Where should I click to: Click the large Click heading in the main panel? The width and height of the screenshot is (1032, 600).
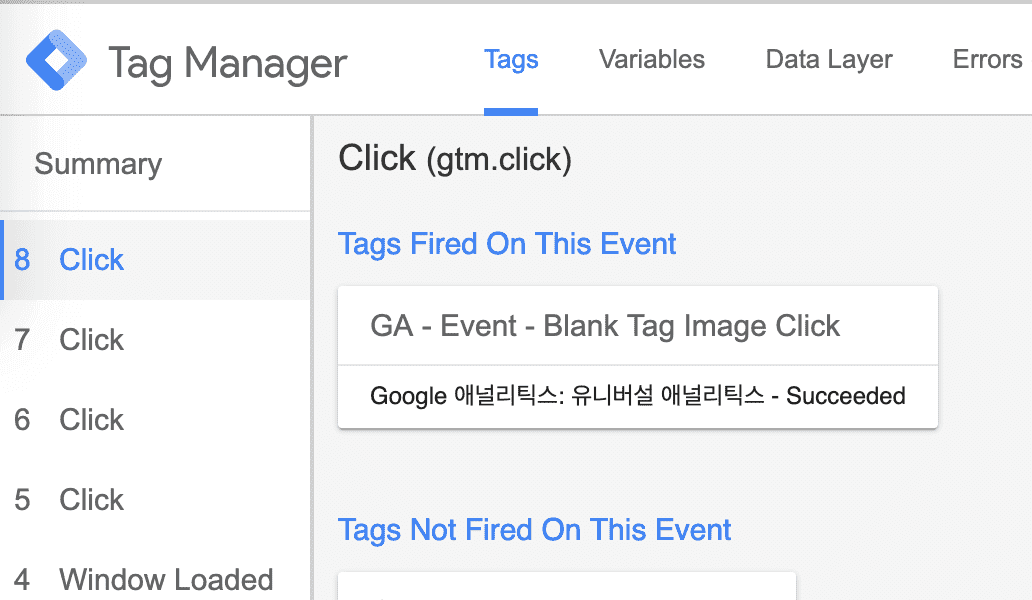point(377,158)
